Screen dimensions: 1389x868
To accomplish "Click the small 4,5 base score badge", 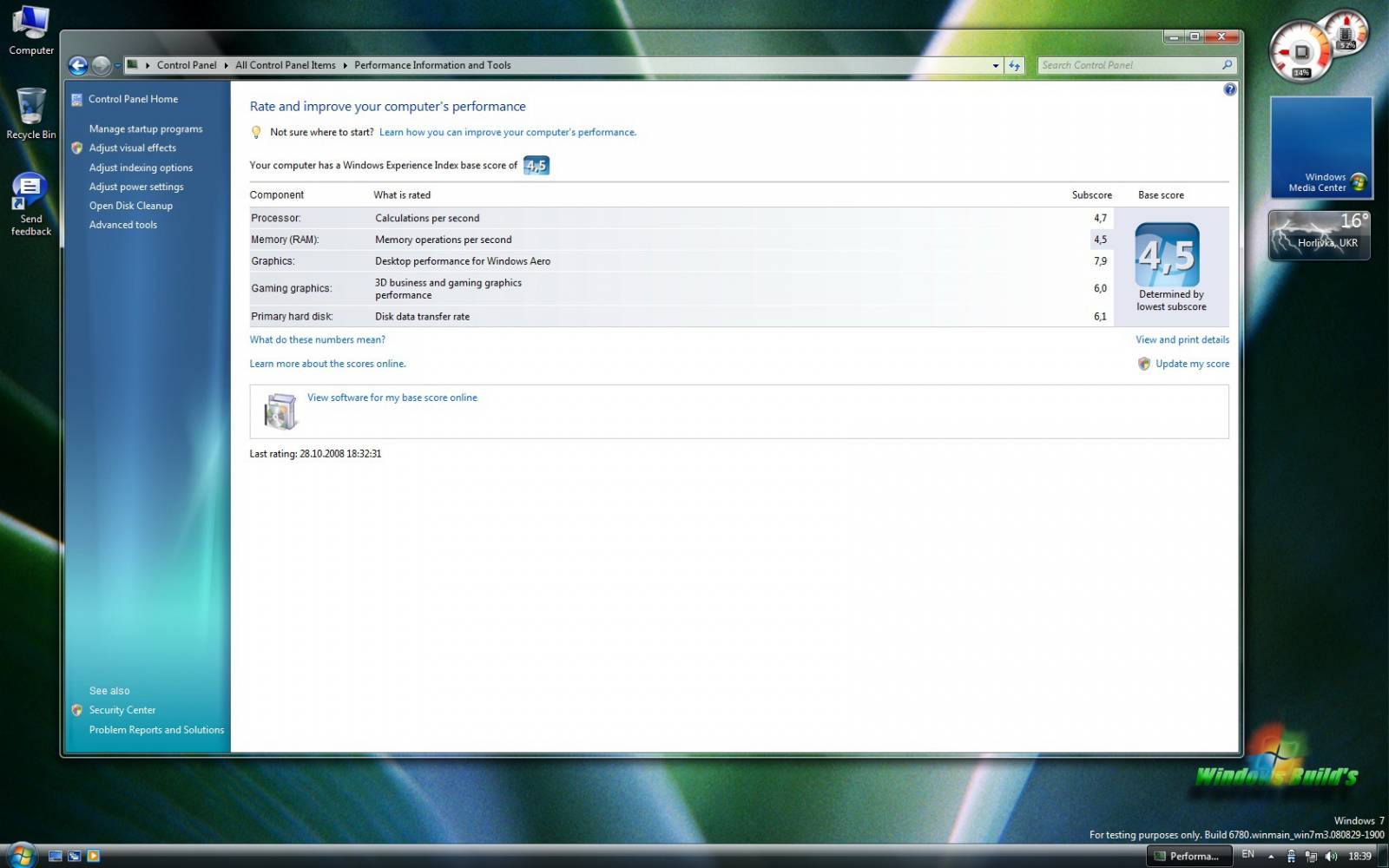I will [x=537, y=166].
